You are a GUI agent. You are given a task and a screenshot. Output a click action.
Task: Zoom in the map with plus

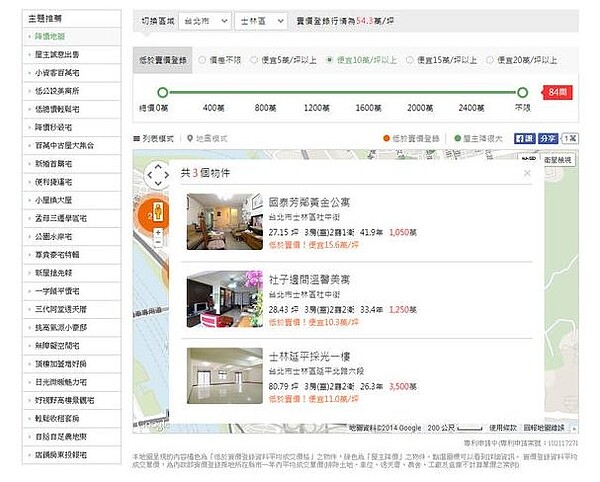tap(158, 232)
